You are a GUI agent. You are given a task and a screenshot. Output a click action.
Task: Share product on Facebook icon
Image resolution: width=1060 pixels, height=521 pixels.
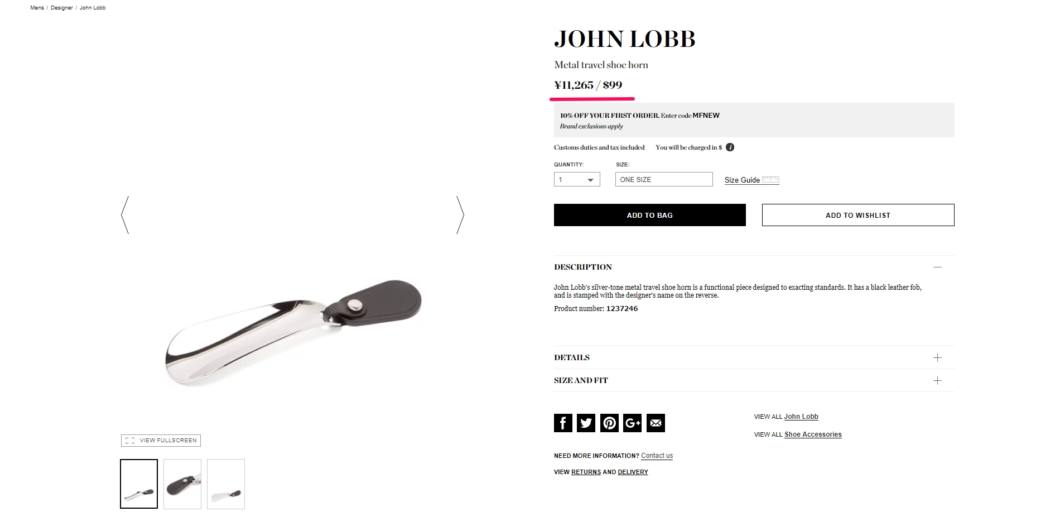(563, 423)
